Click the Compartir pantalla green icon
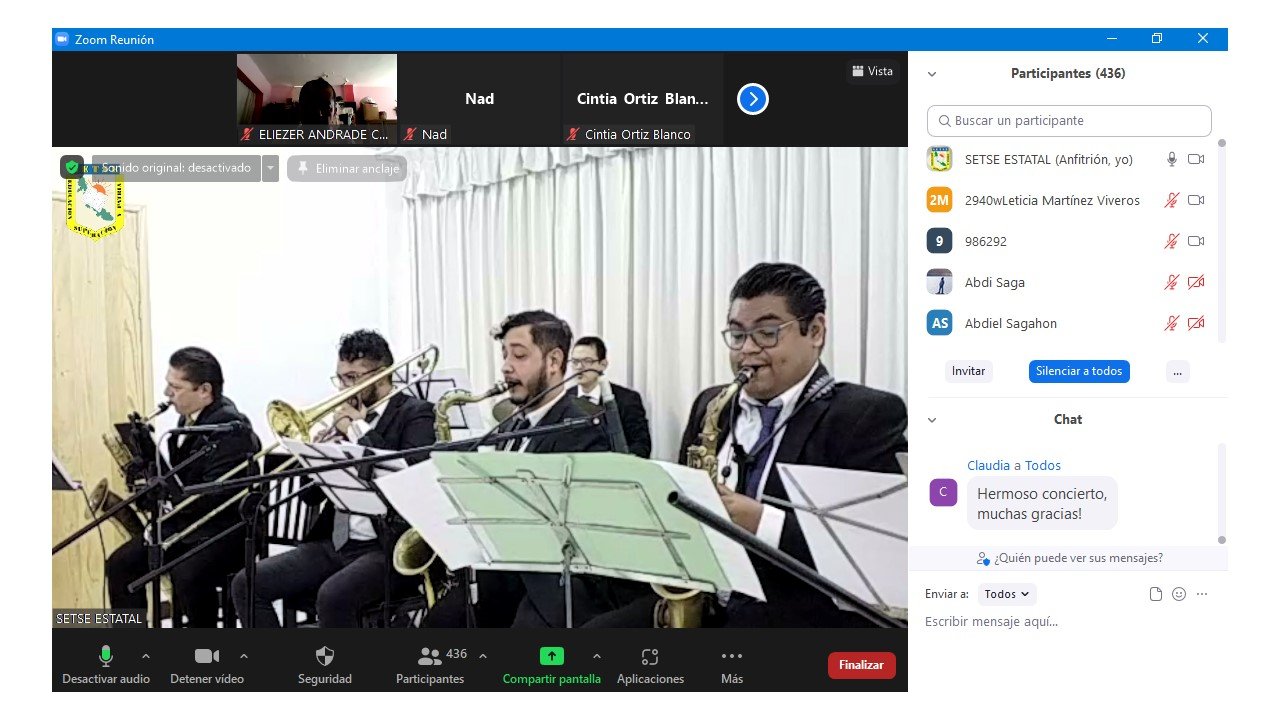The height and width of the screenshot is (720, 1280). coord(552,657)
